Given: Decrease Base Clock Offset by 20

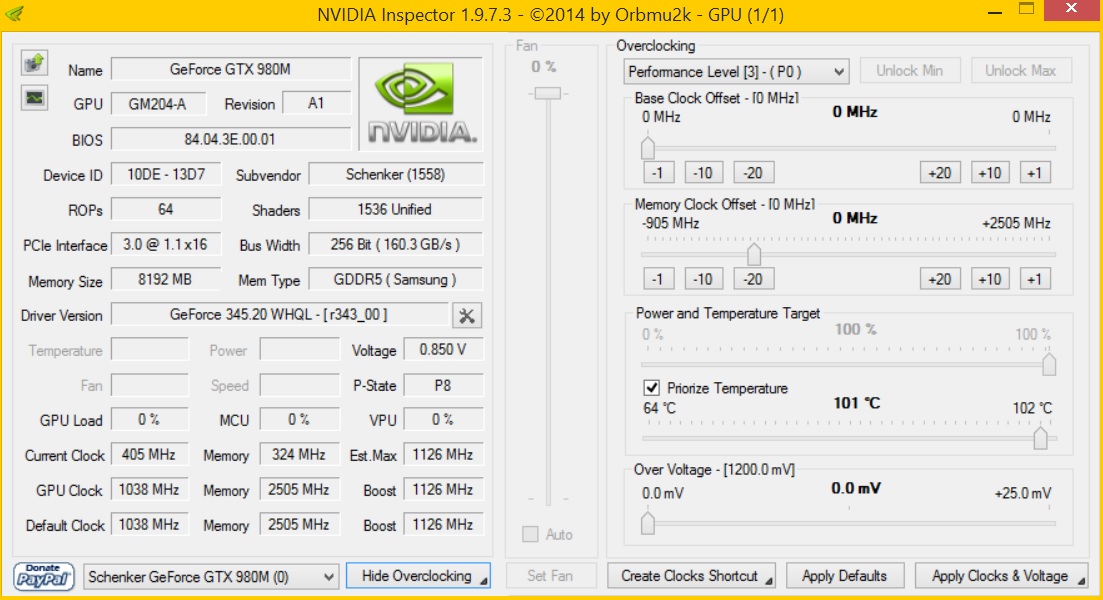Looking at the screenshot, I should coord(753,173).
